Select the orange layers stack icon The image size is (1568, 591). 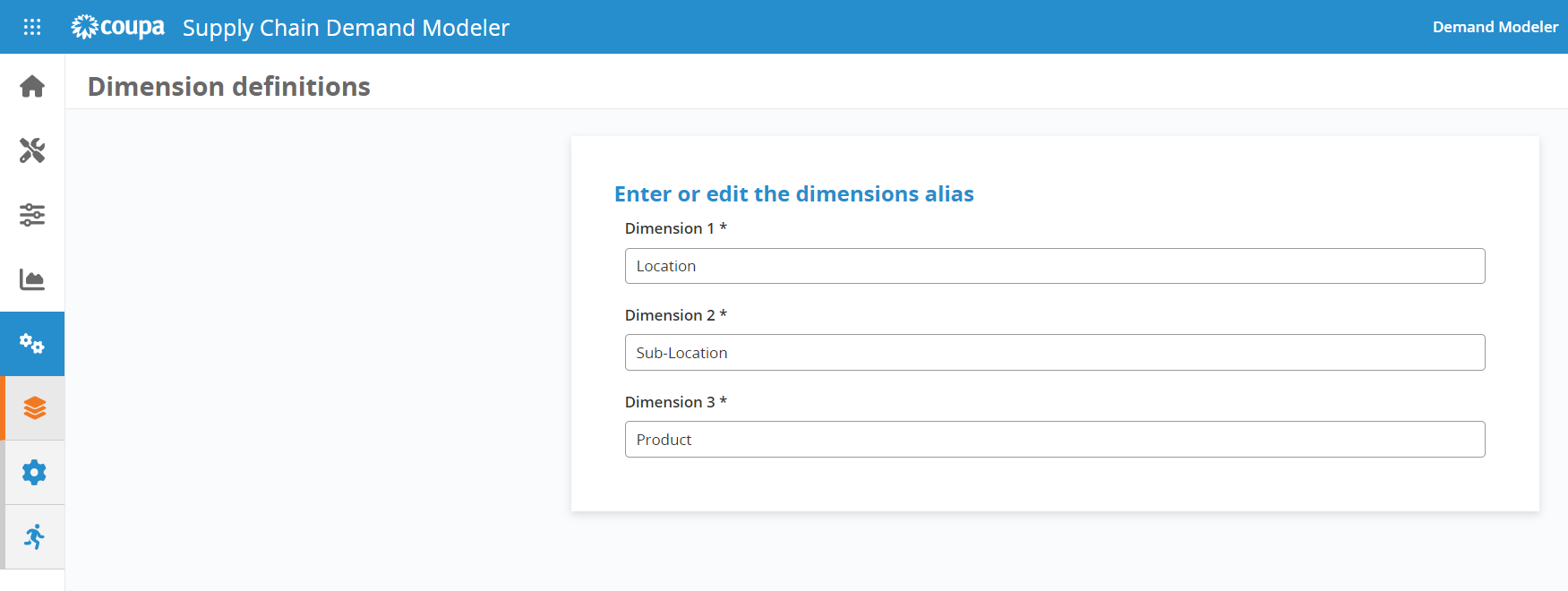pos(35,408)
